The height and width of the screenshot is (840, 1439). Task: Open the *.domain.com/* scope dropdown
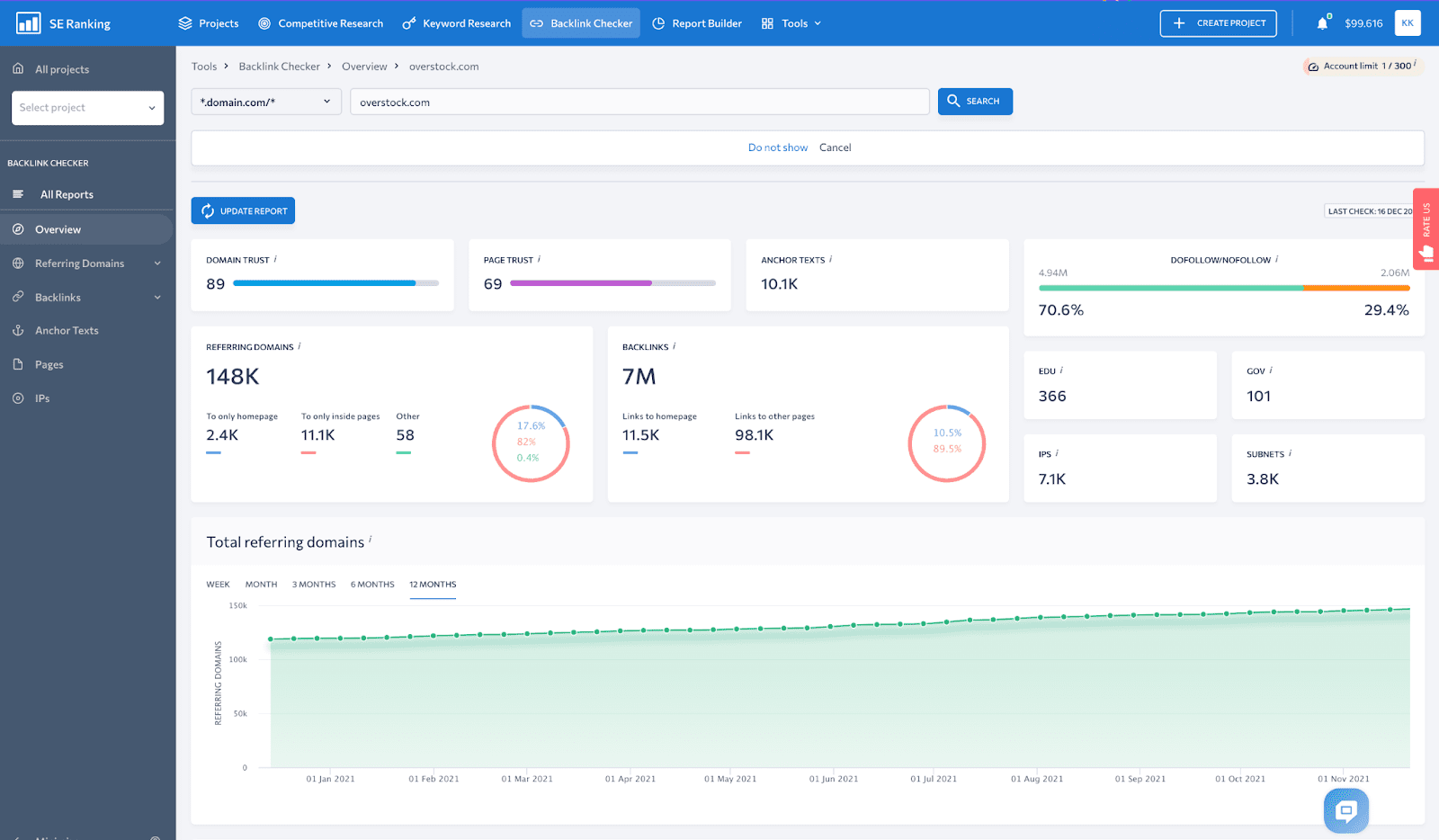coord(266,102)
